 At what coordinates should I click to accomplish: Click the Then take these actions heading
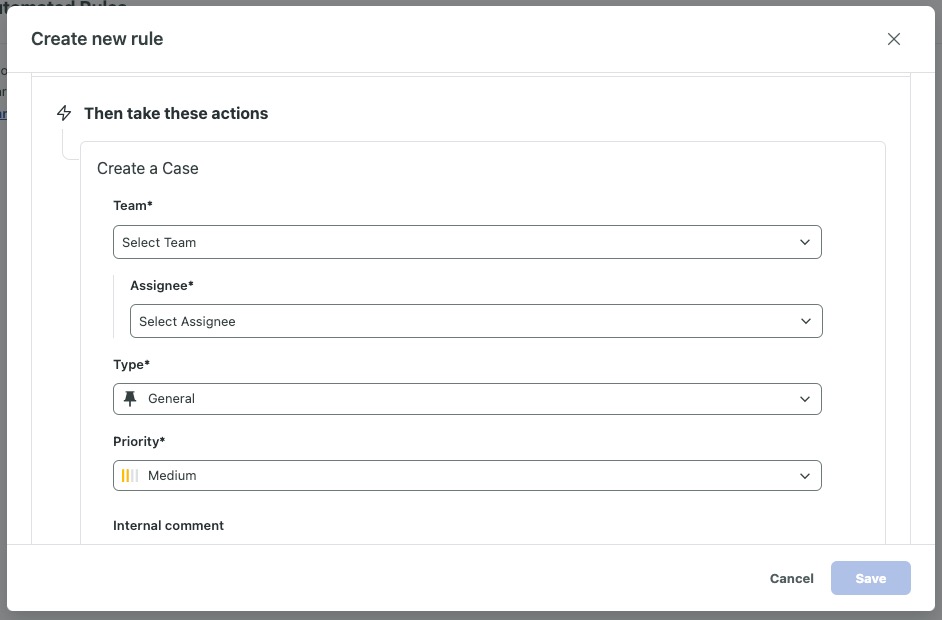pyautogui.click(x=176, y=113)
